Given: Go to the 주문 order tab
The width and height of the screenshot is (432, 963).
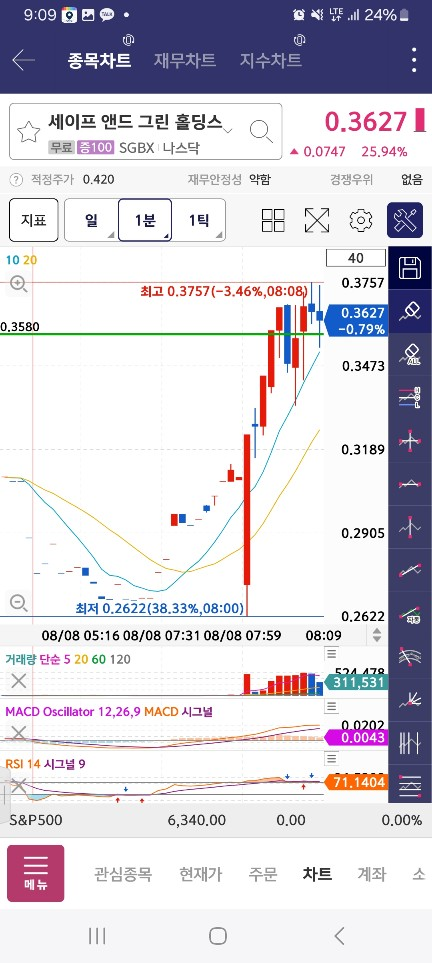Looking at the screenshot, I should tap(263, 874).
